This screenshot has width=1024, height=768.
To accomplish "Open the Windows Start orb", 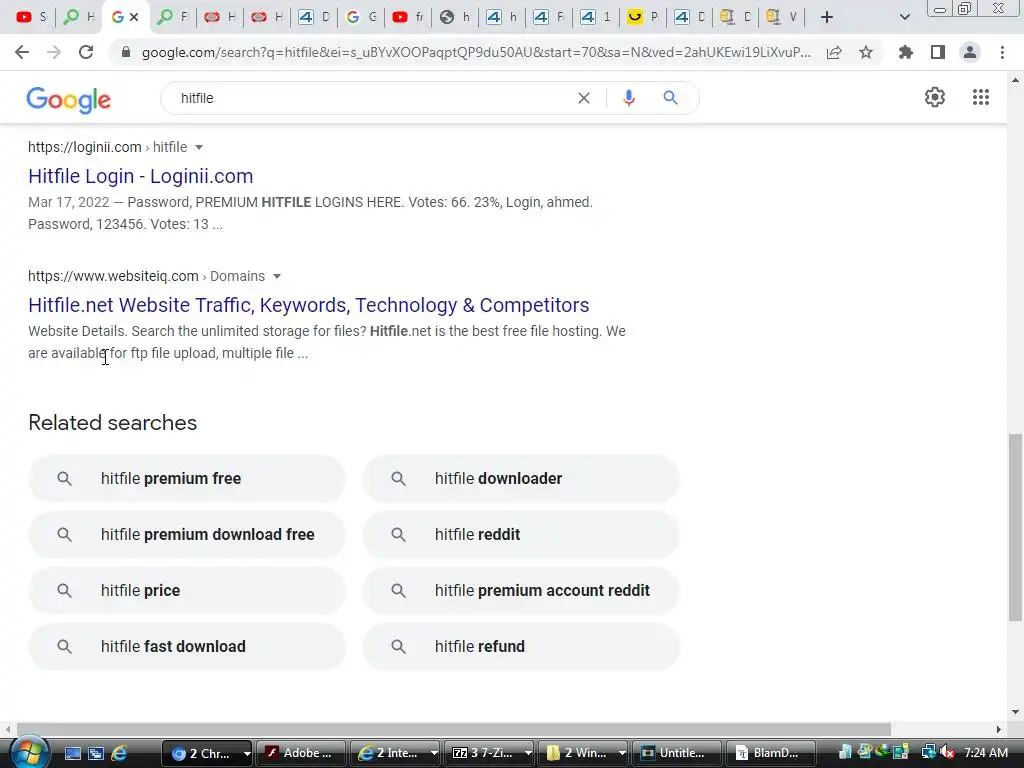I will [x=29, y=752].
